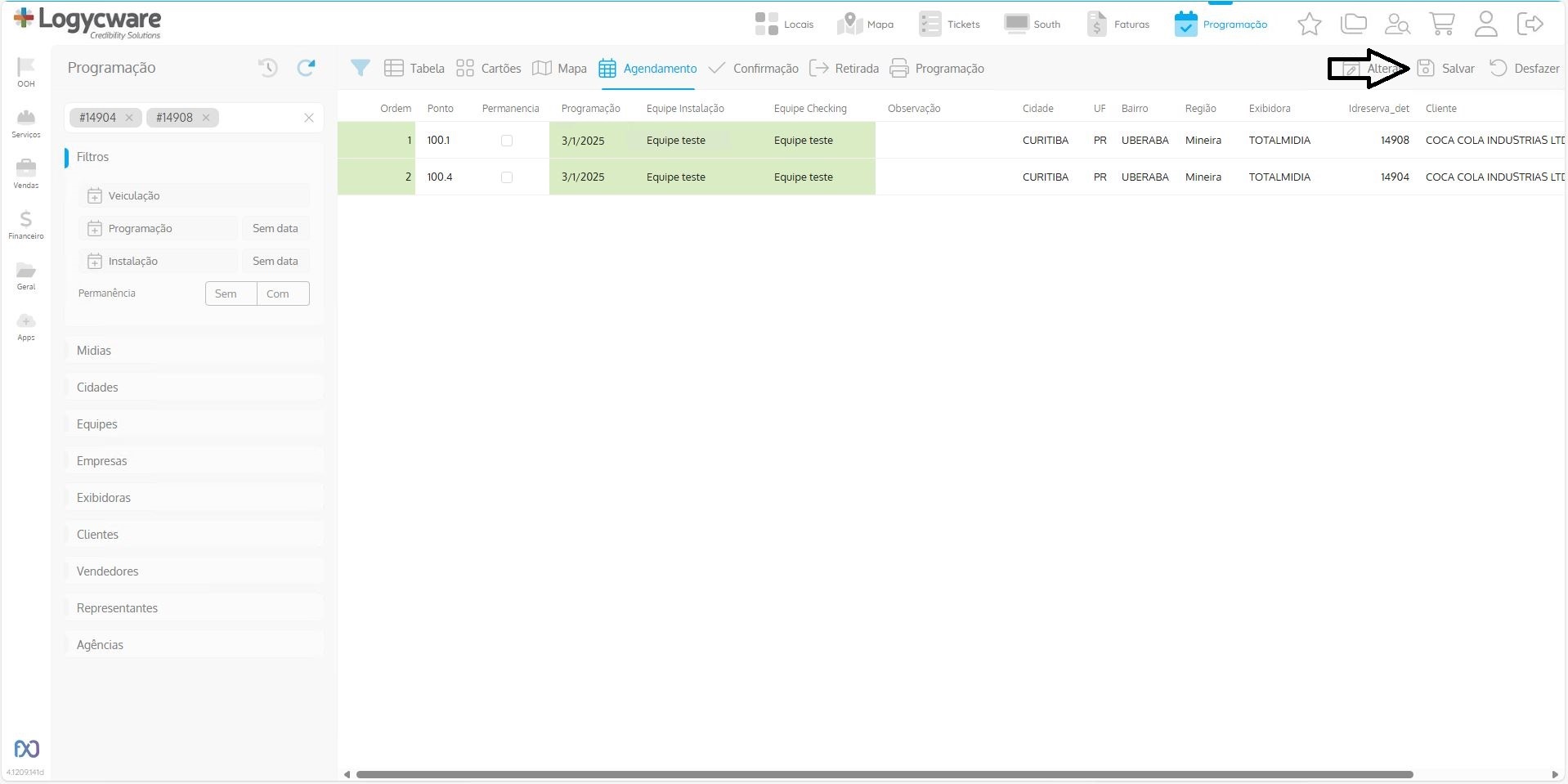Toggle Sem data for Instalação filter
Image resolution: width=1568 pixels, height=784 pixels.
[x=276, y=261]
